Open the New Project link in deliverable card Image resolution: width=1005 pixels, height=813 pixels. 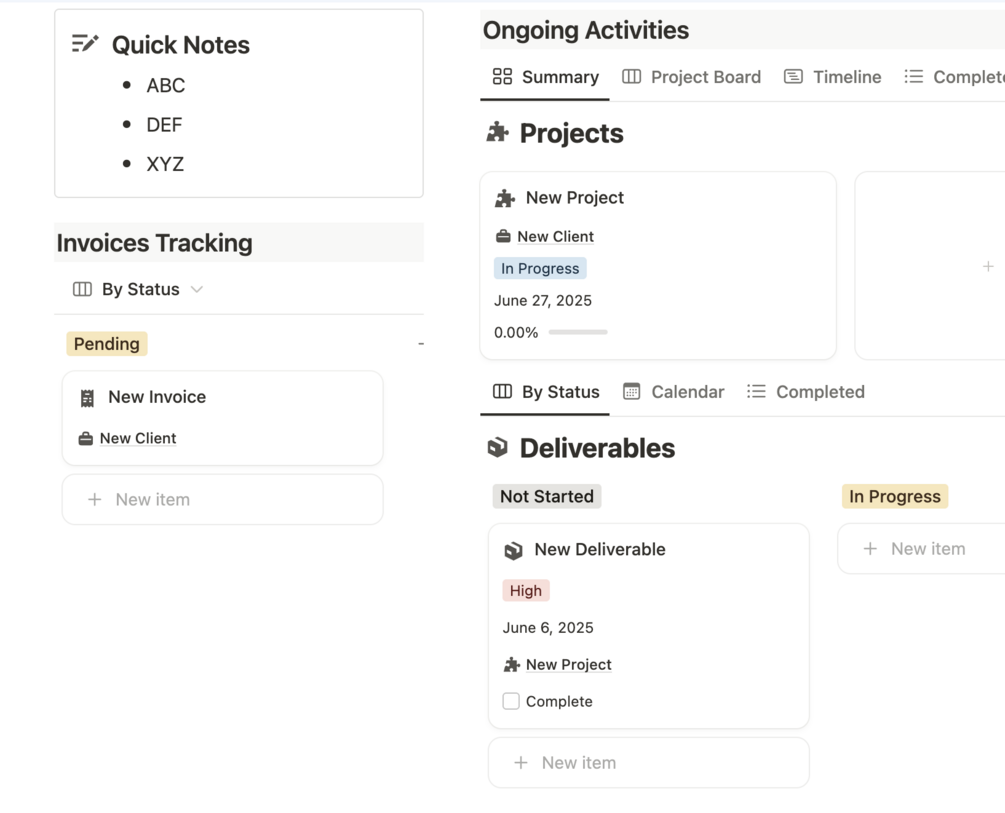point(568,665)
